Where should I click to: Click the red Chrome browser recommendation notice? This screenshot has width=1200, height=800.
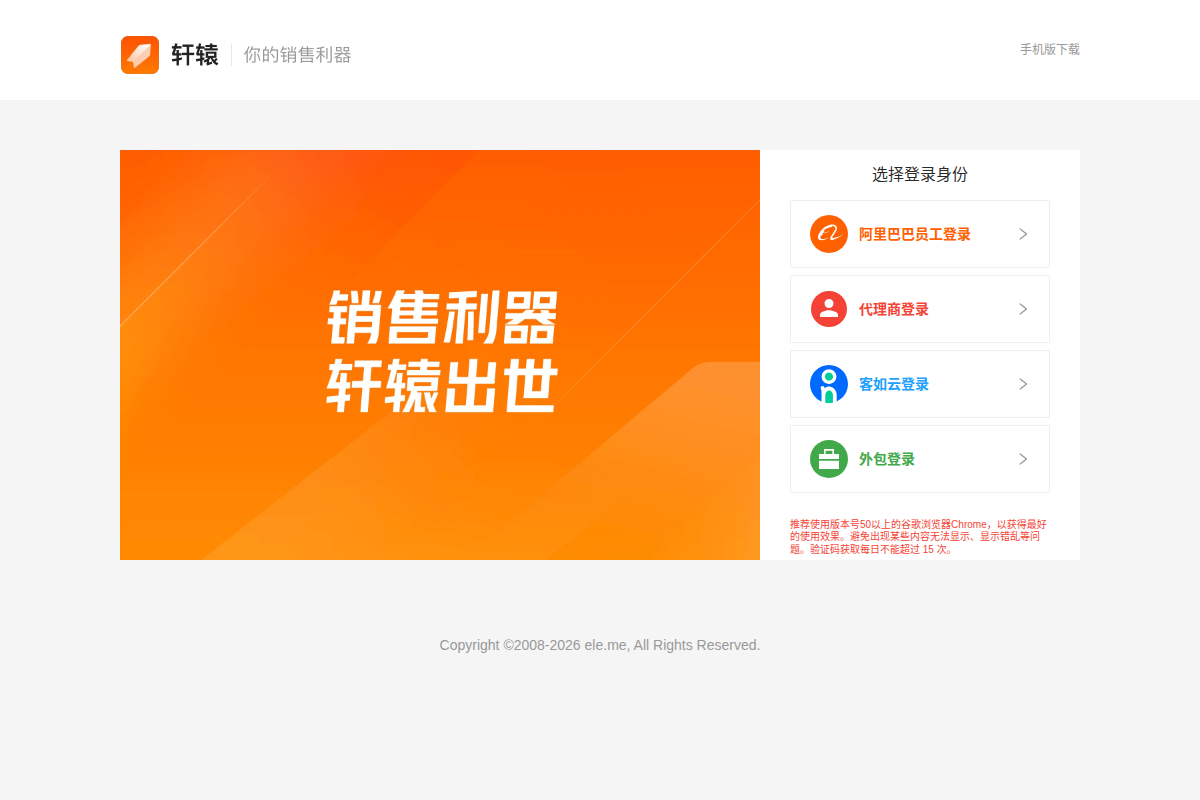pyautogui.click(x=918, y=537)
